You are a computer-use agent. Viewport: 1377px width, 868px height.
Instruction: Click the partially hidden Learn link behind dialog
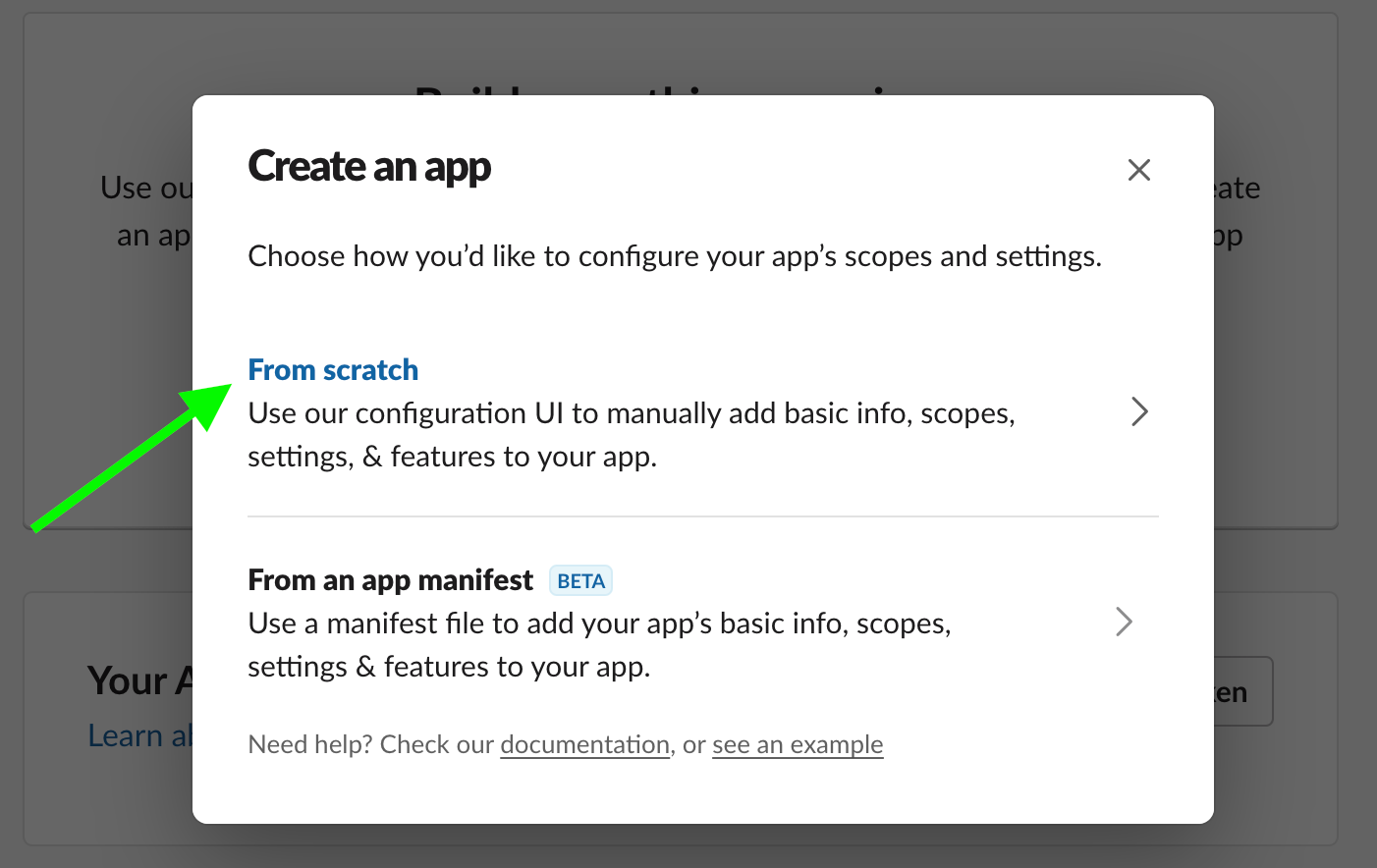(x=138, y=735)
